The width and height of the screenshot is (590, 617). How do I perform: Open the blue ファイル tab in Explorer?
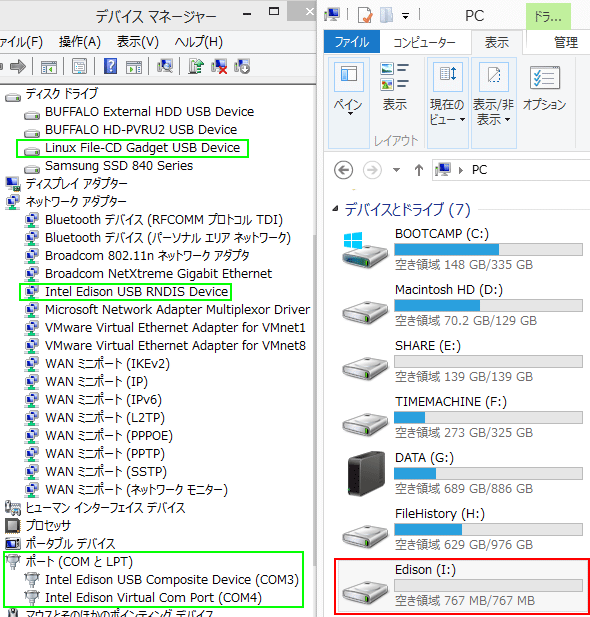tap(352, 41)
